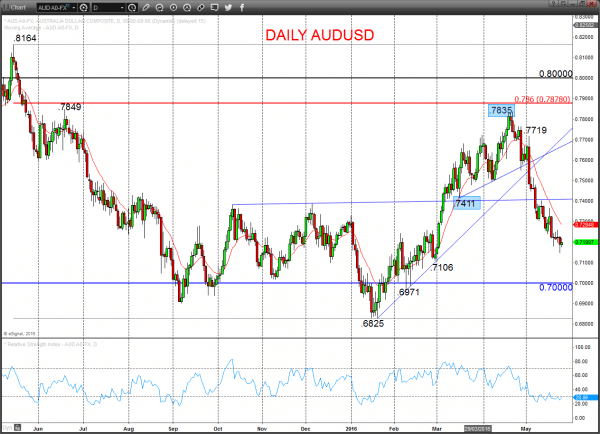The image size is (600, 434).
Task: Click the red 0.786 (0.78780) Fibonacci label
Action: click(x=542, y=99)
